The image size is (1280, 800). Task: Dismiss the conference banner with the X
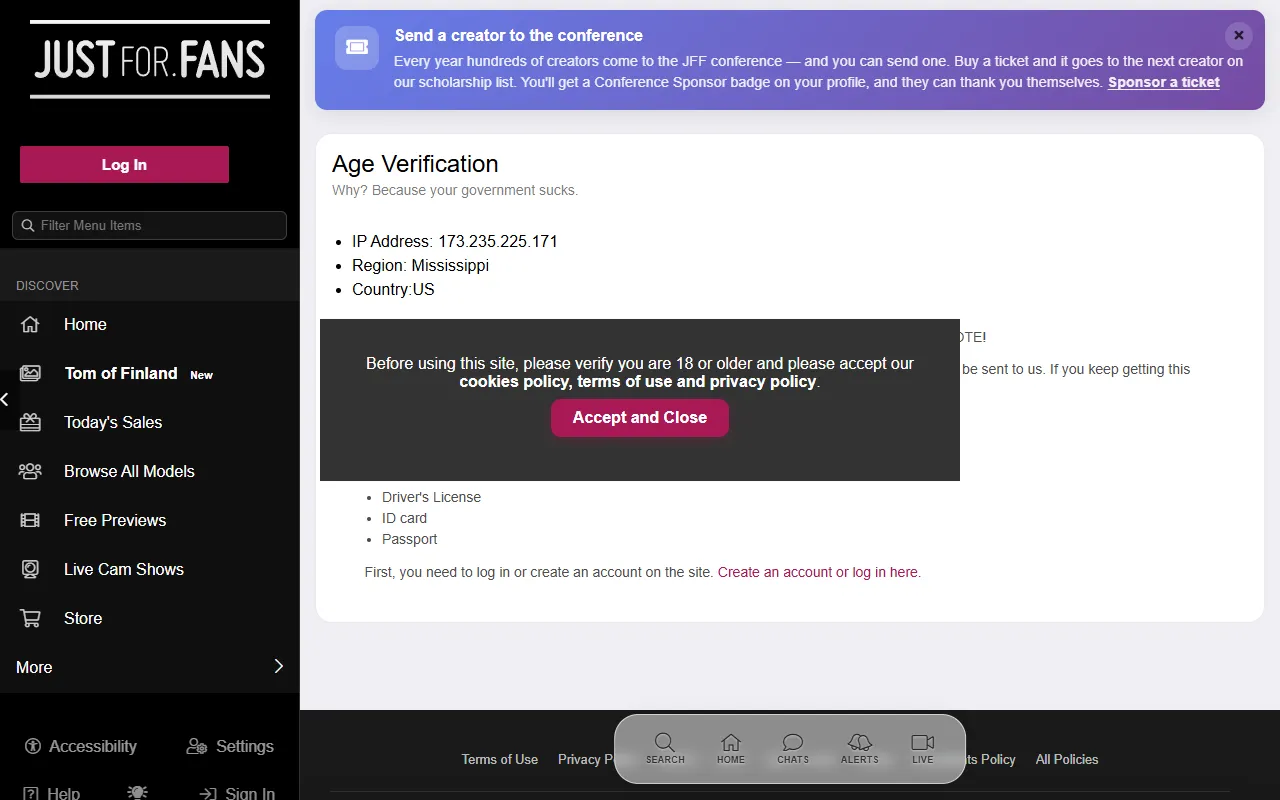(x=1238, y=35)
